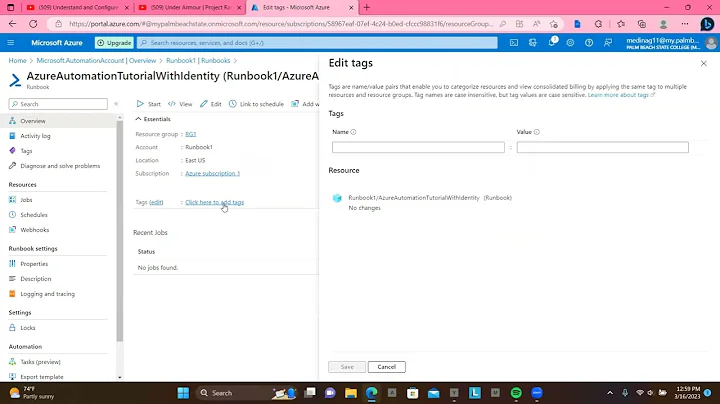Open Diagnose and solve problems
This screenshot has width=720, height=404.
pyautogui.click(x=58, y=166)
